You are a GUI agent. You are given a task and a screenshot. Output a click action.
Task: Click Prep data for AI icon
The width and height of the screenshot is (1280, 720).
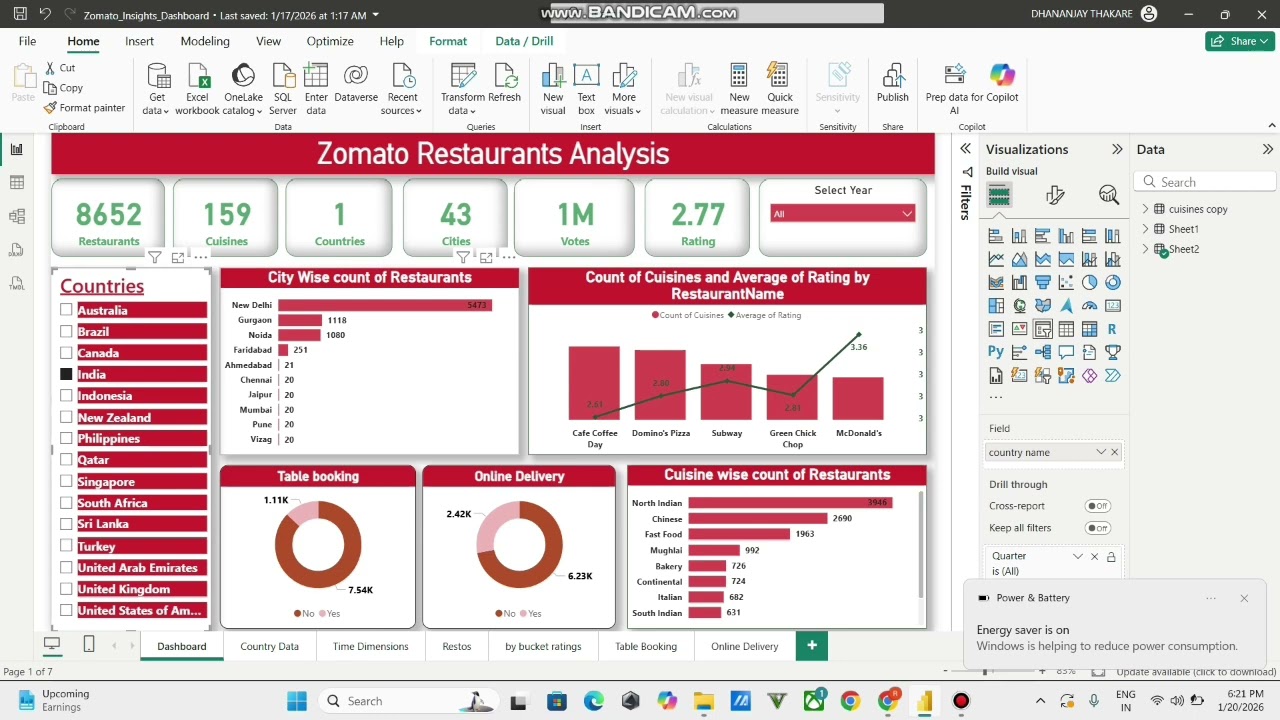(954, 76)
